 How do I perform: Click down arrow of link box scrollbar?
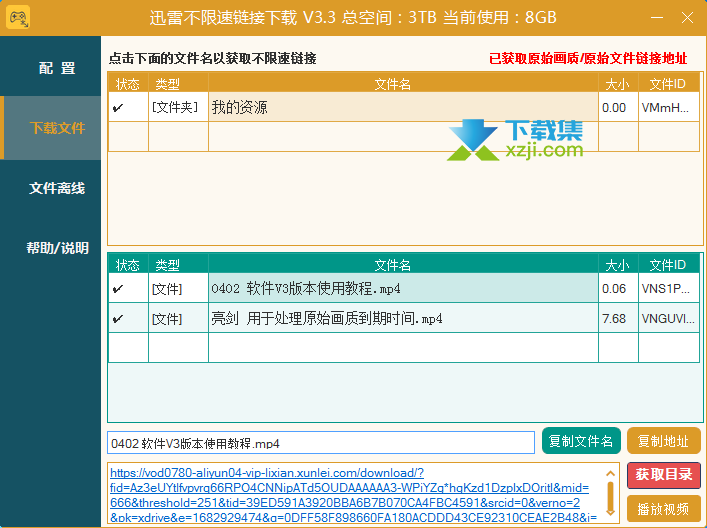(x=610, y=513)
